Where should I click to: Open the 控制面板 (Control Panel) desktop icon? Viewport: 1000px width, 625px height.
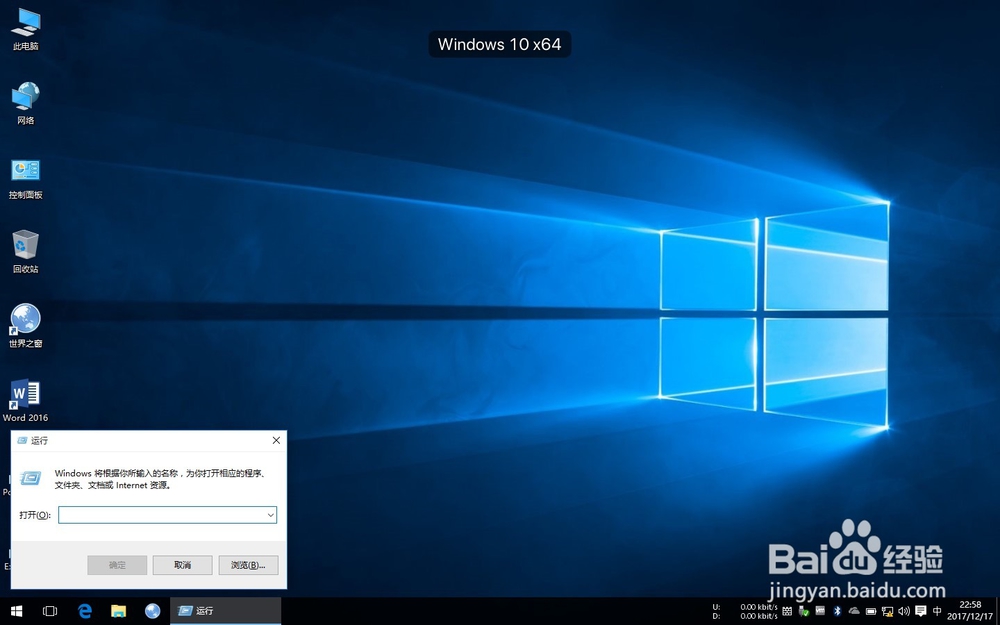click(26, 179)
